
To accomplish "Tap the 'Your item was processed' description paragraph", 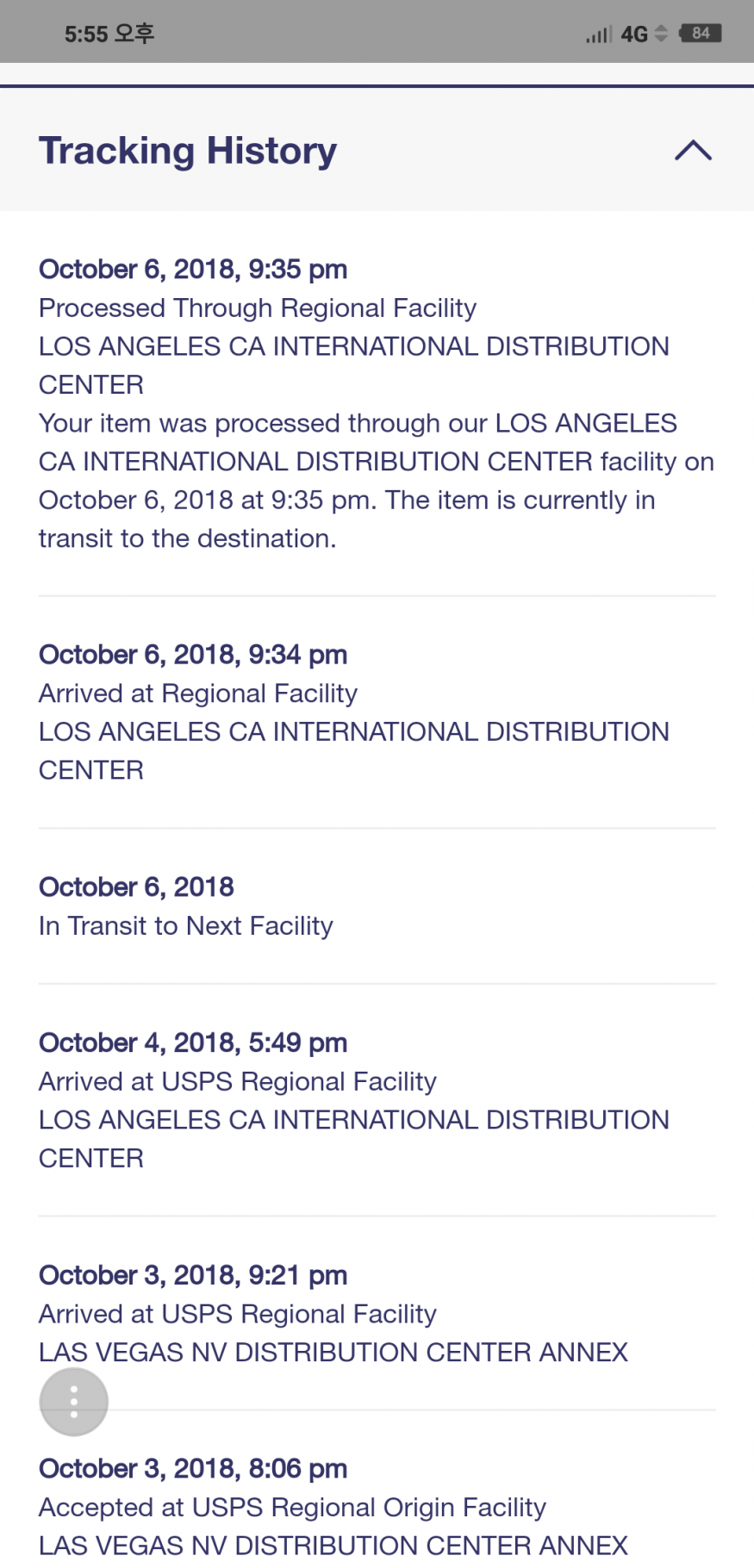I will [376, 481].
